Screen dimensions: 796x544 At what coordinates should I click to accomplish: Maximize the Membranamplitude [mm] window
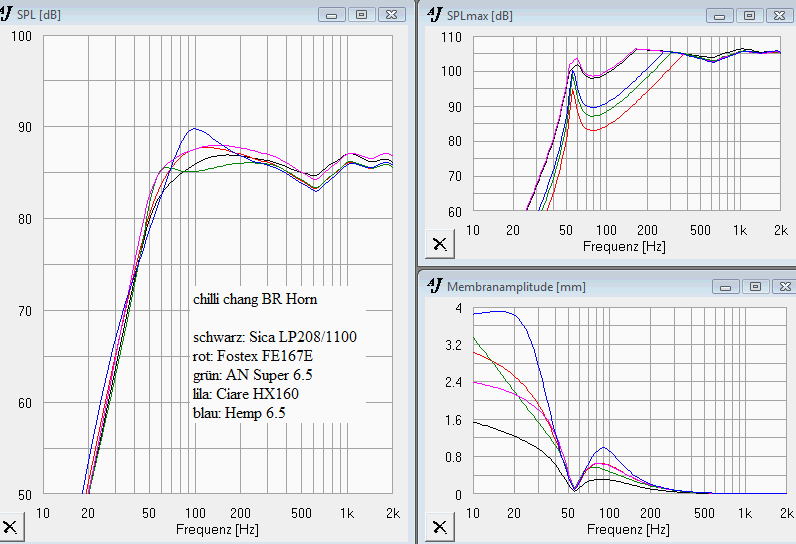[753, 286]
